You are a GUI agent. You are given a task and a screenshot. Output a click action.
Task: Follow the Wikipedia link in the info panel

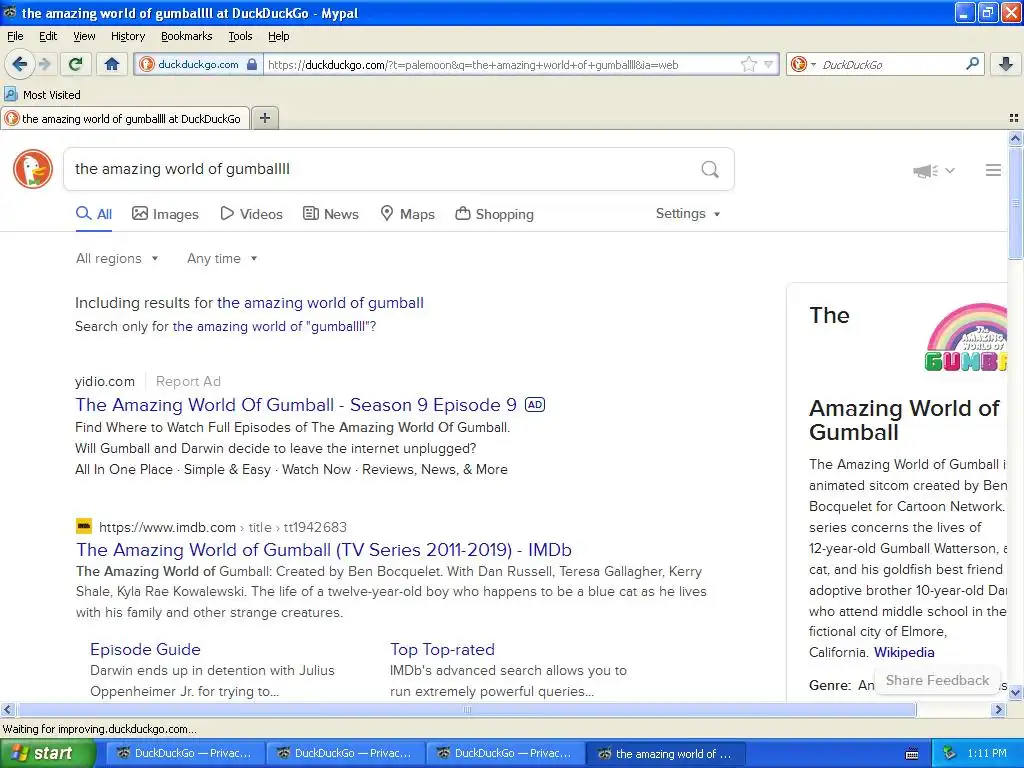(904, 652)
